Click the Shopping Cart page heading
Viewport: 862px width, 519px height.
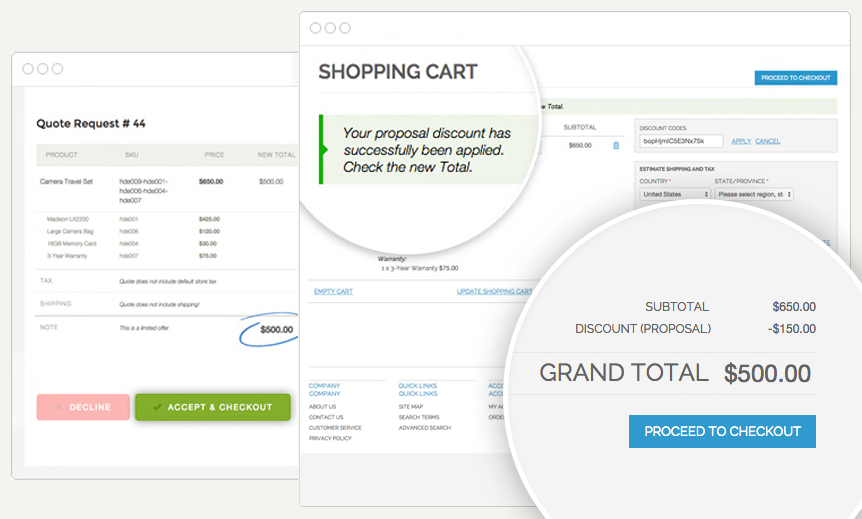397,72
